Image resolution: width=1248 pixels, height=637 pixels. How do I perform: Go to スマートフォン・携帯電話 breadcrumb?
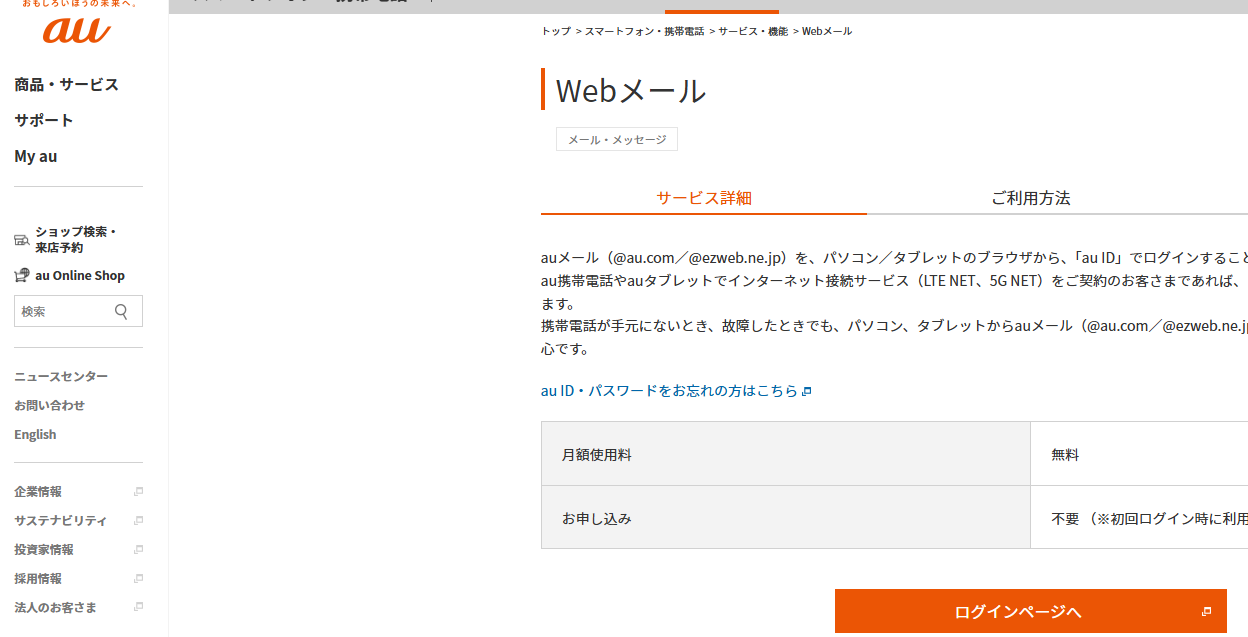click(644, 32)
